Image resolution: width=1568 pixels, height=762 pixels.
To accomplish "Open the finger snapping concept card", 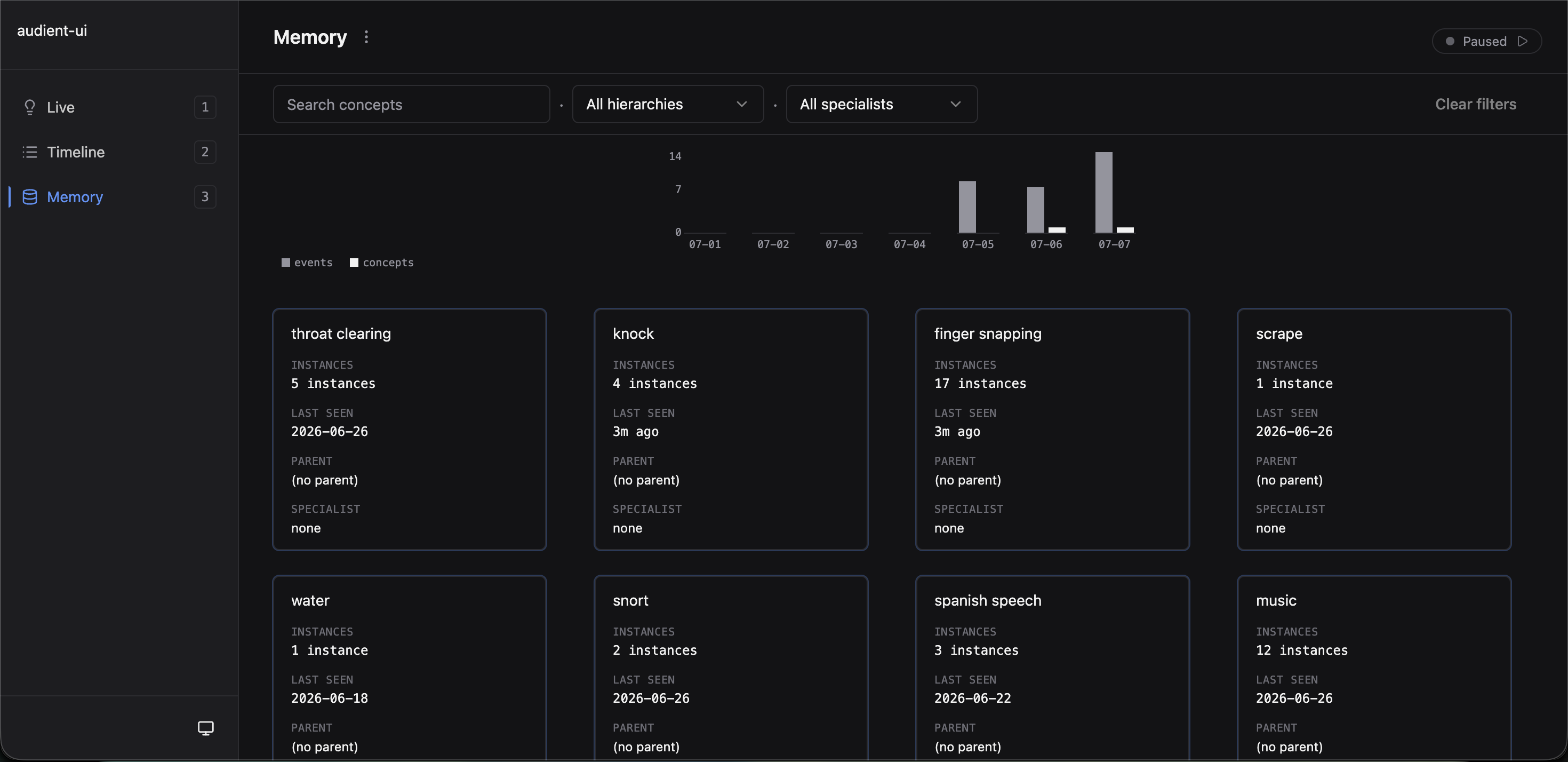I will point(1052,430).
